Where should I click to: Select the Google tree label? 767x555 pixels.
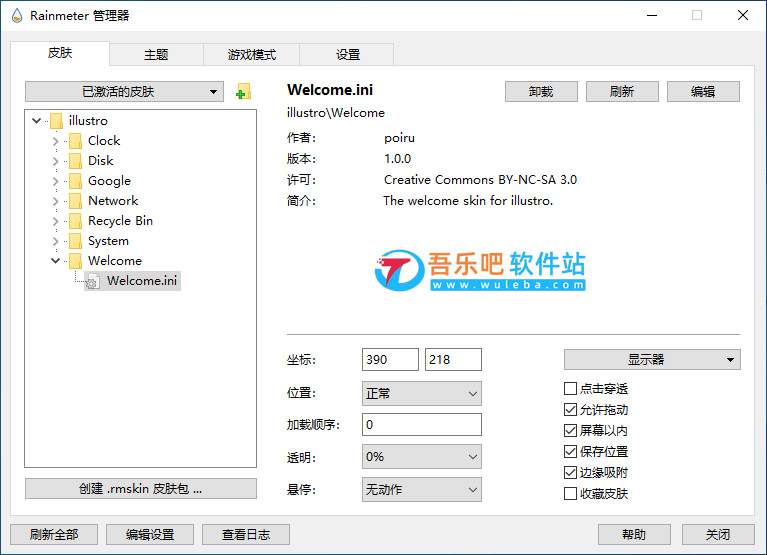109,181
